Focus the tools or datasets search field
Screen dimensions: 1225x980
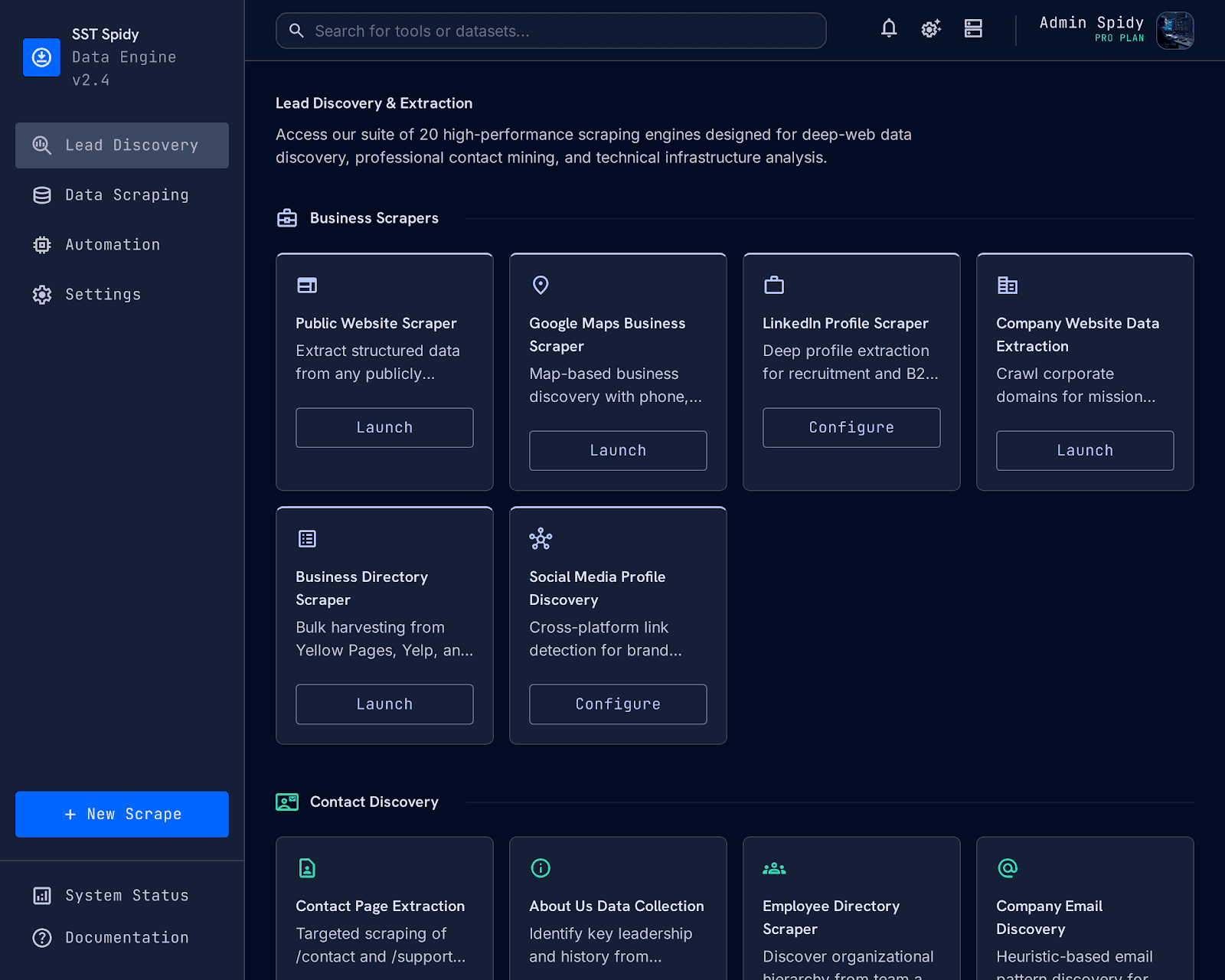click(551, 31)
